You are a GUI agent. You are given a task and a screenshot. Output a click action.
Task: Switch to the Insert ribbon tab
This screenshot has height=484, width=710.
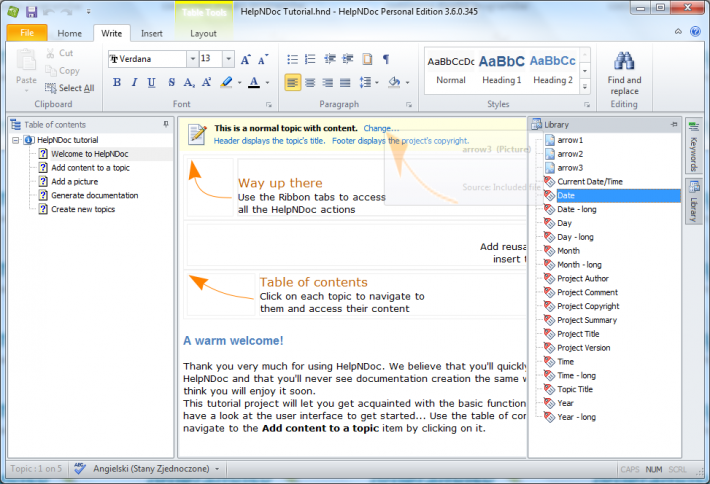(x=151, y=33)
